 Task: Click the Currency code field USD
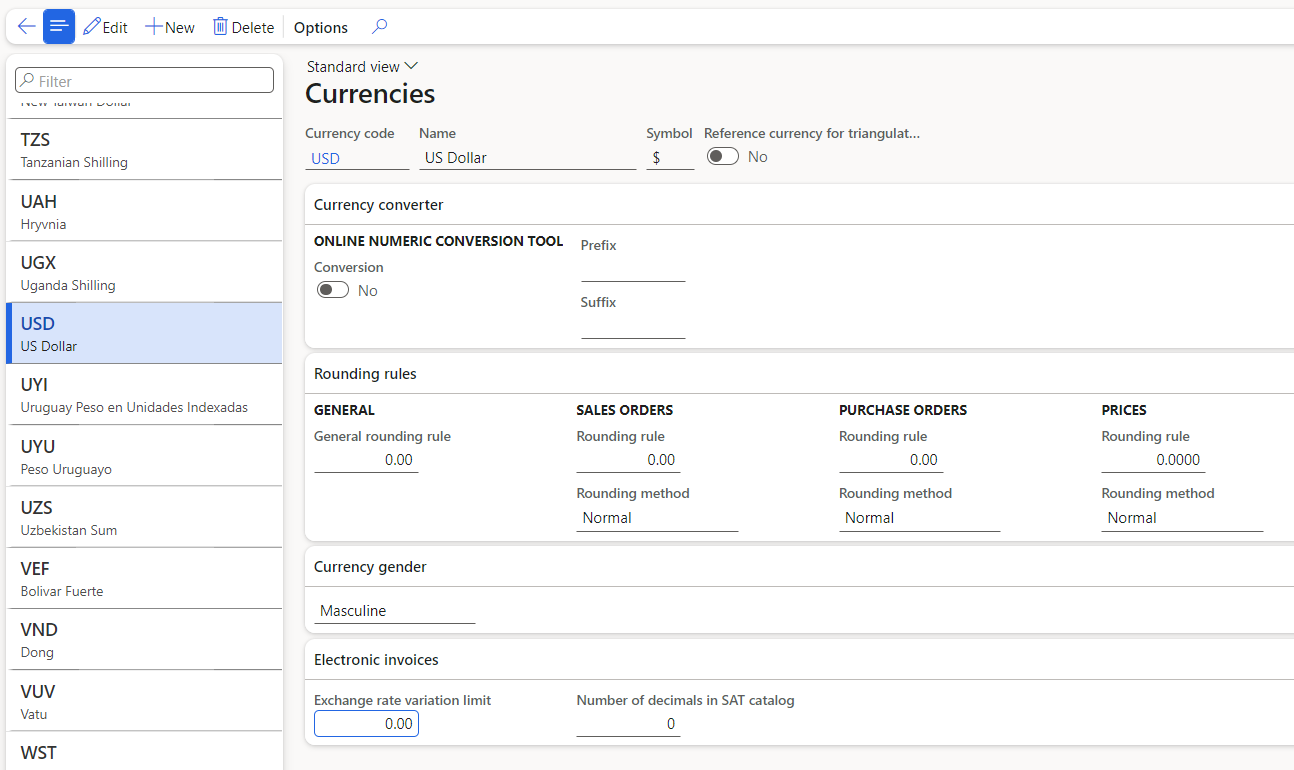click(x=357, y=158)
